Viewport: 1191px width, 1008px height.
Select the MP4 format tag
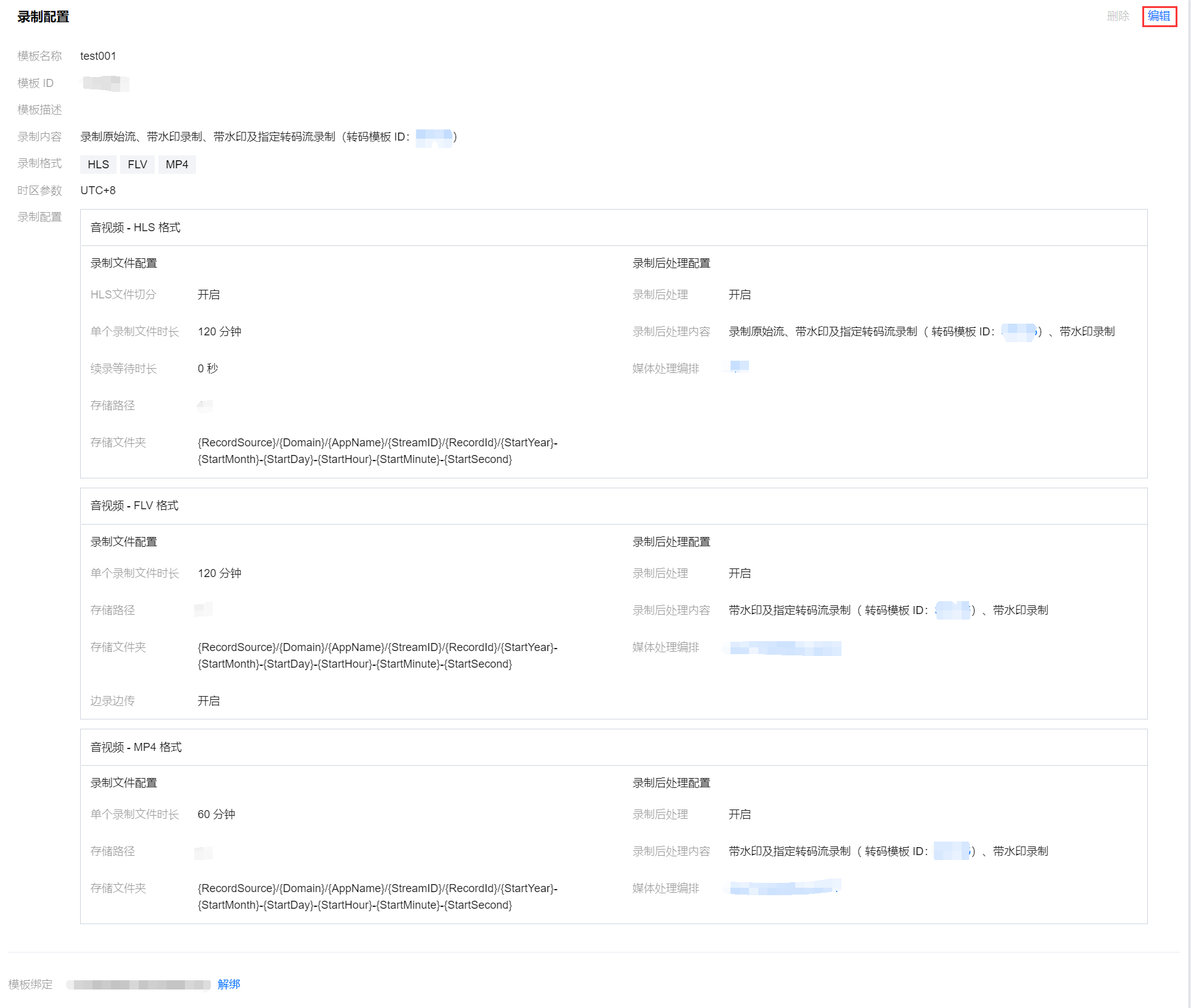(x=177, y=165)
